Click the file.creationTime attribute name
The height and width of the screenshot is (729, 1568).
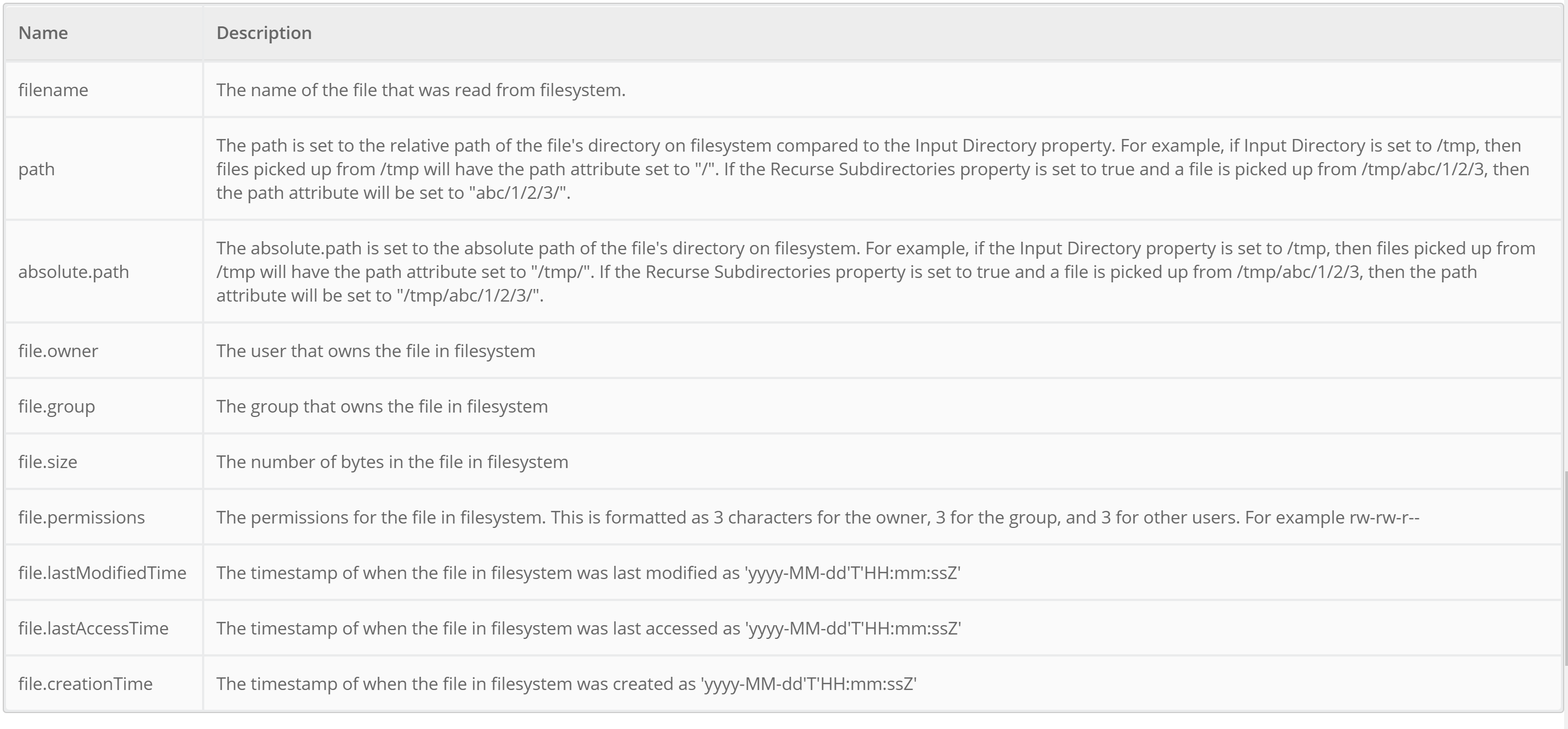[x=85, y=683]
